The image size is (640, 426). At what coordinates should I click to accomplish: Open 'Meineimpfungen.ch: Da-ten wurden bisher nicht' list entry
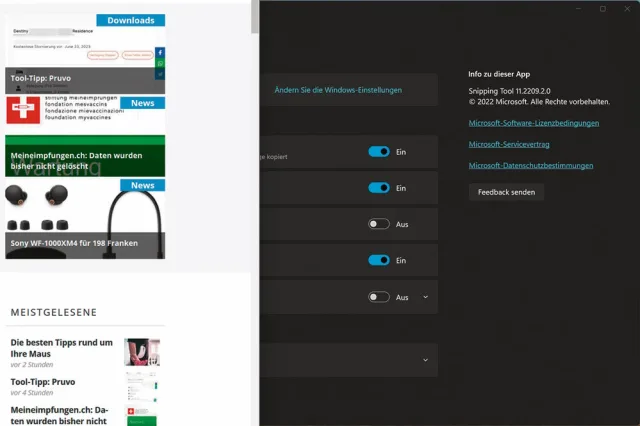[x=59, y=415]
